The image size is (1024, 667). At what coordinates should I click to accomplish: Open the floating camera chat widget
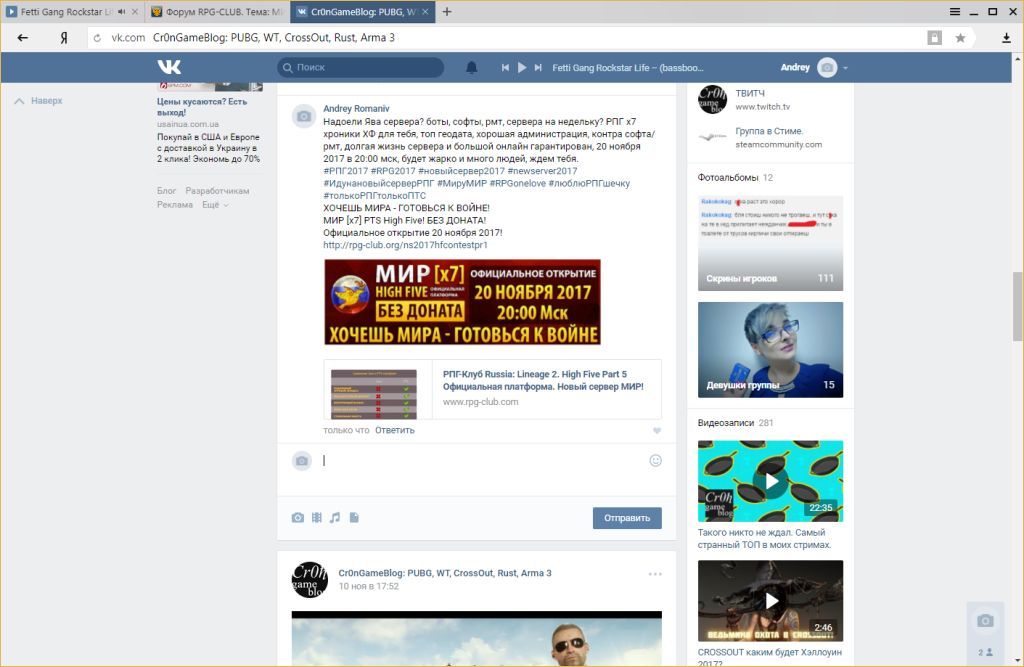(x=985, y=621)
